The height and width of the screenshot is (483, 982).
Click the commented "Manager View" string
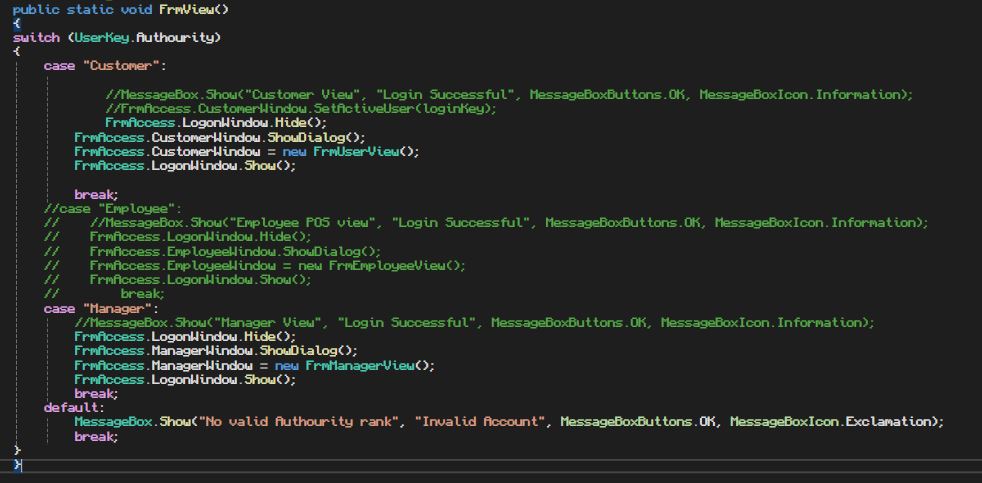point(271,323)
